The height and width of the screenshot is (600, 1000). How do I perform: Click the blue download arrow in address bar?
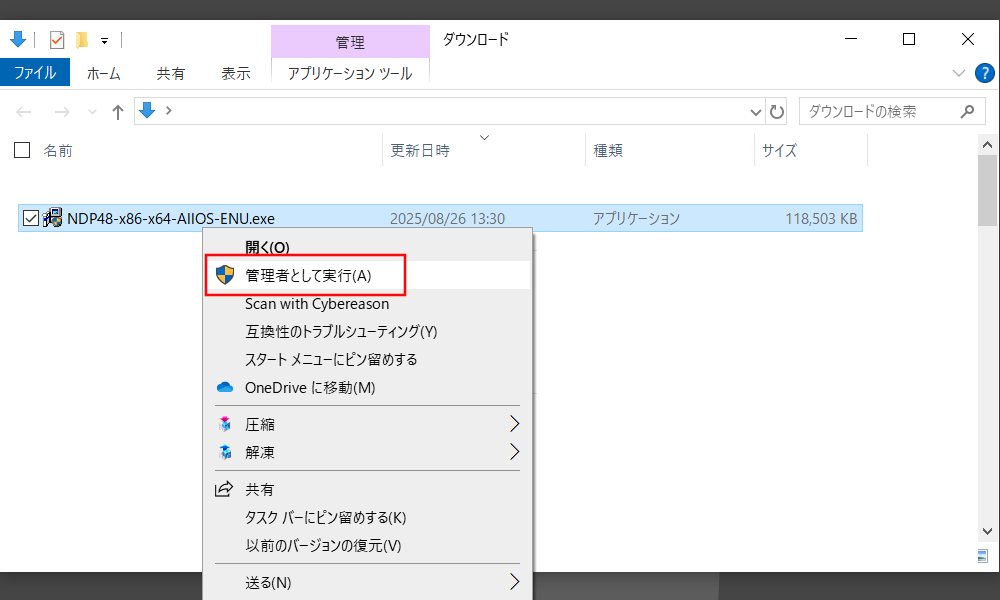pos(148,111)
